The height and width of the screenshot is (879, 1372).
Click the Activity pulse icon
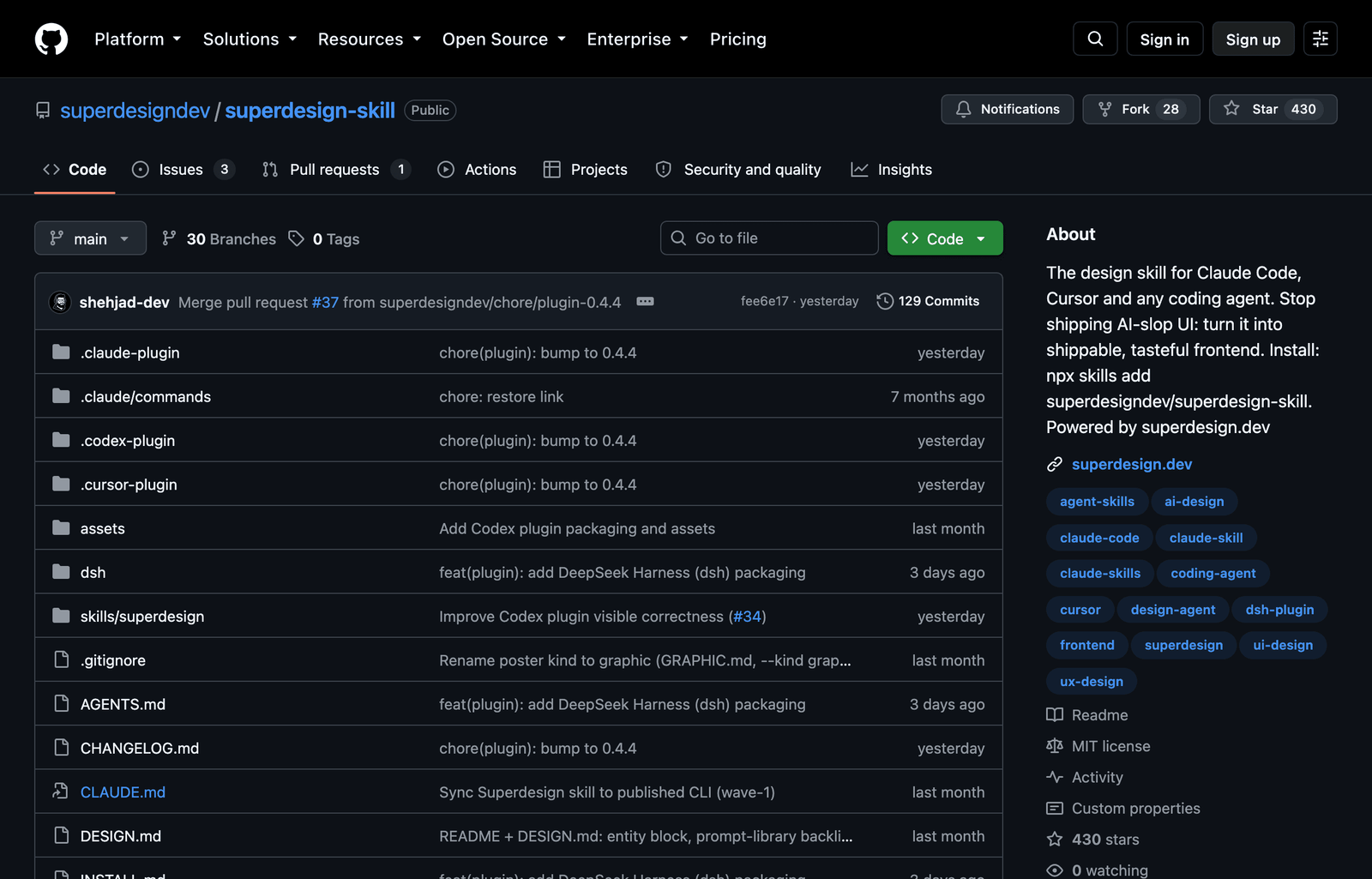coord(1055,777)
